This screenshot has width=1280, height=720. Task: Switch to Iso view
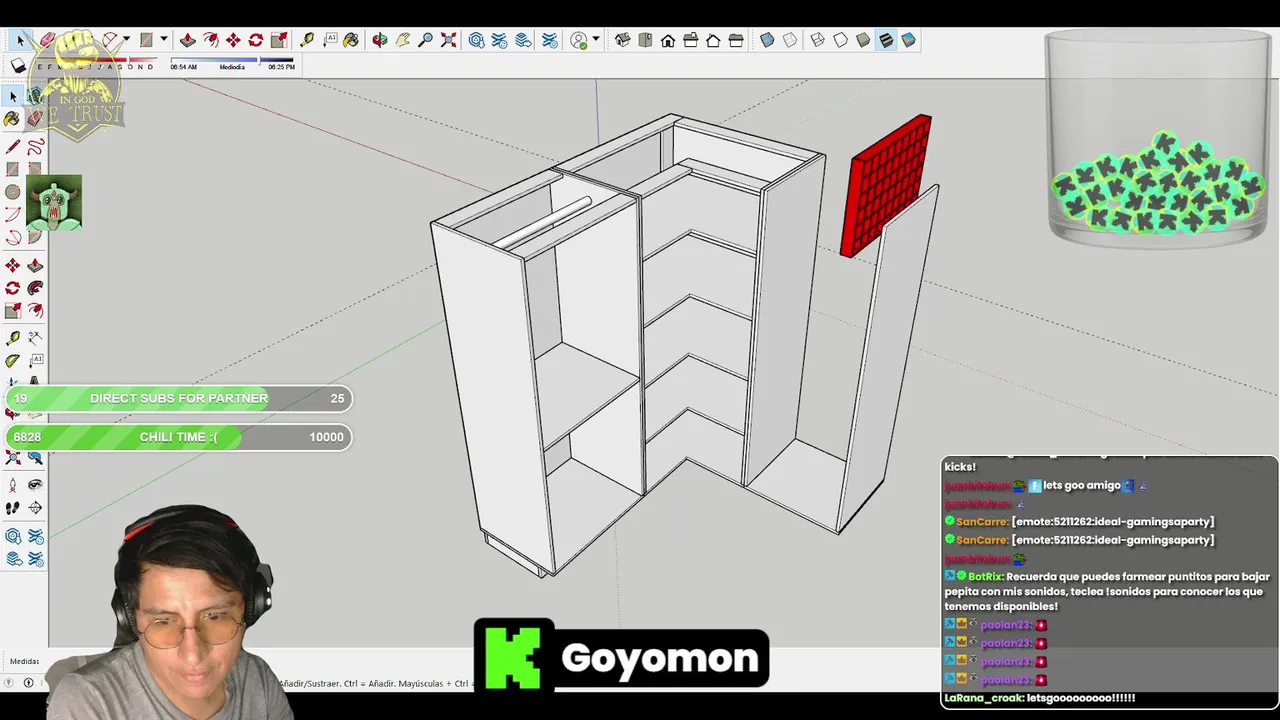pyautogui.click(x=622, y=40)
